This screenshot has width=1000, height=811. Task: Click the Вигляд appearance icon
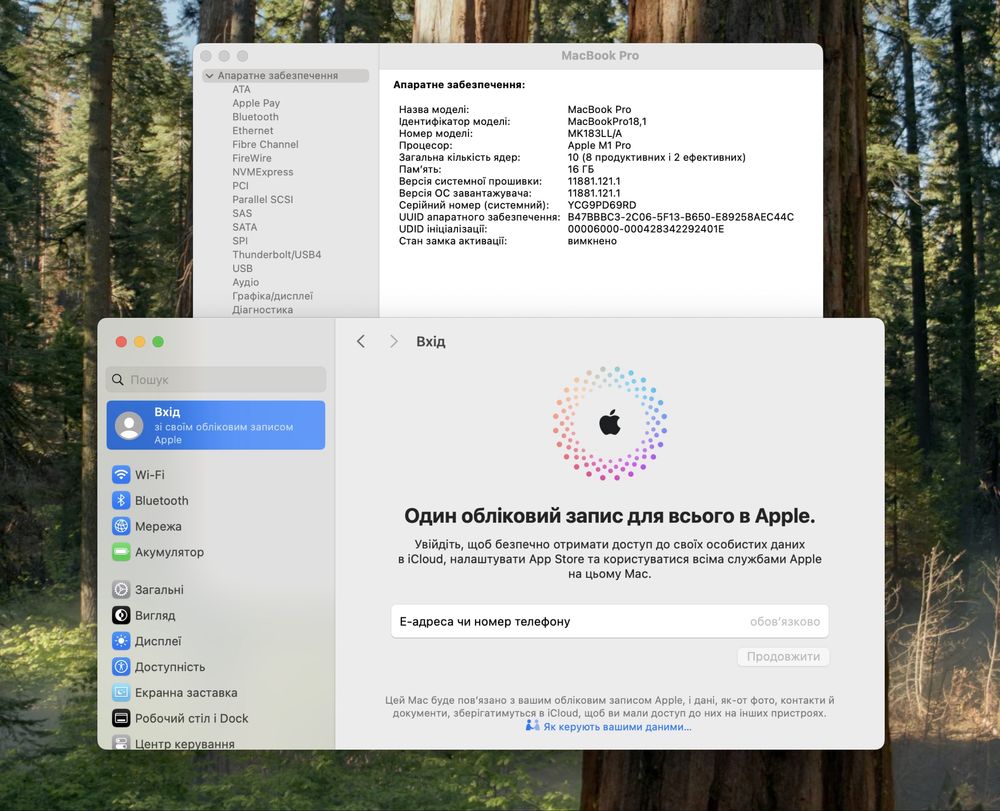pyautogui.click(x=121, y=615)
